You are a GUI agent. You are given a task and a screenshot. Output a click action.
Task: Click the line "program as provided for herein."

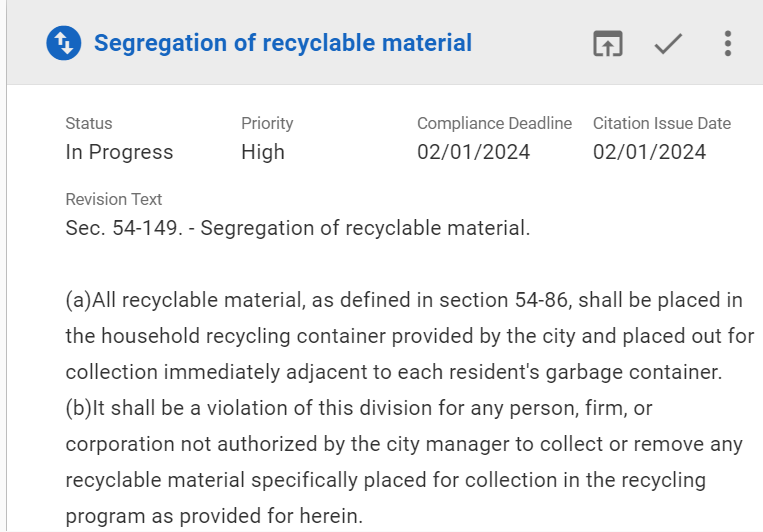point(214,516)
